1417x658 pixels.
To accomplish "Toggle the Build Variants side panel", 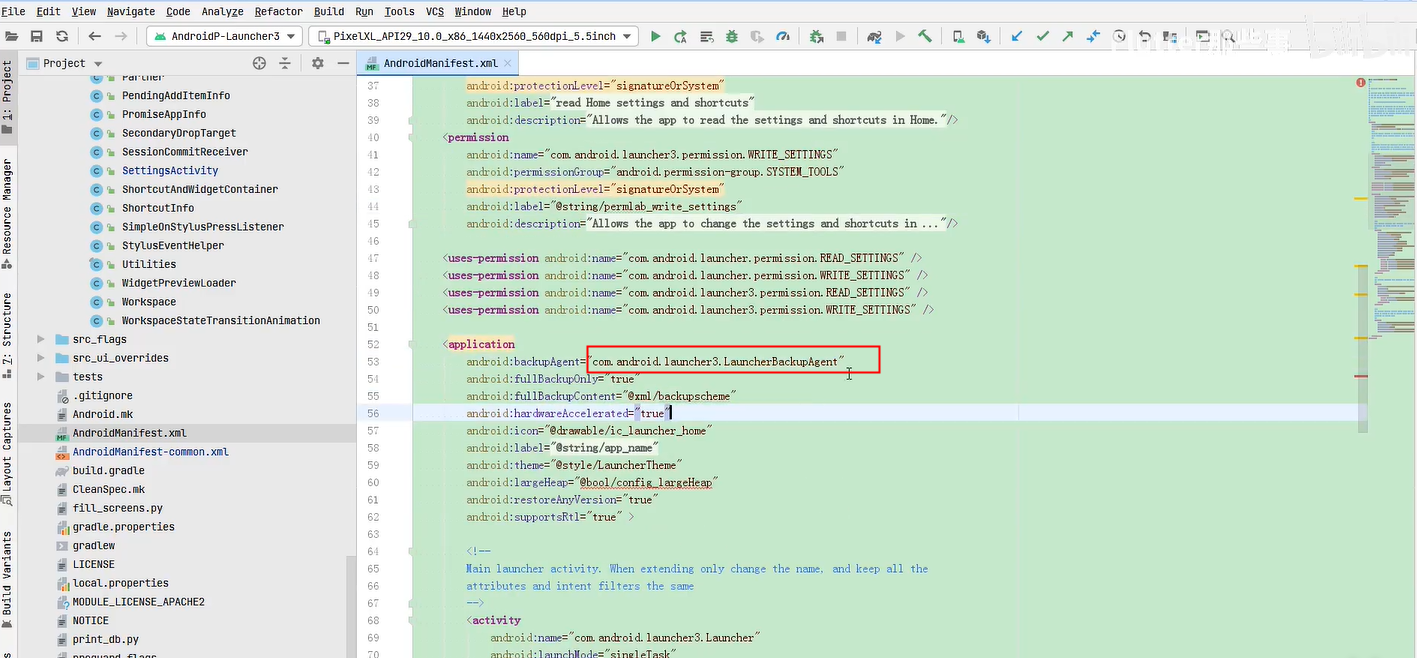I will coord(8,573).
